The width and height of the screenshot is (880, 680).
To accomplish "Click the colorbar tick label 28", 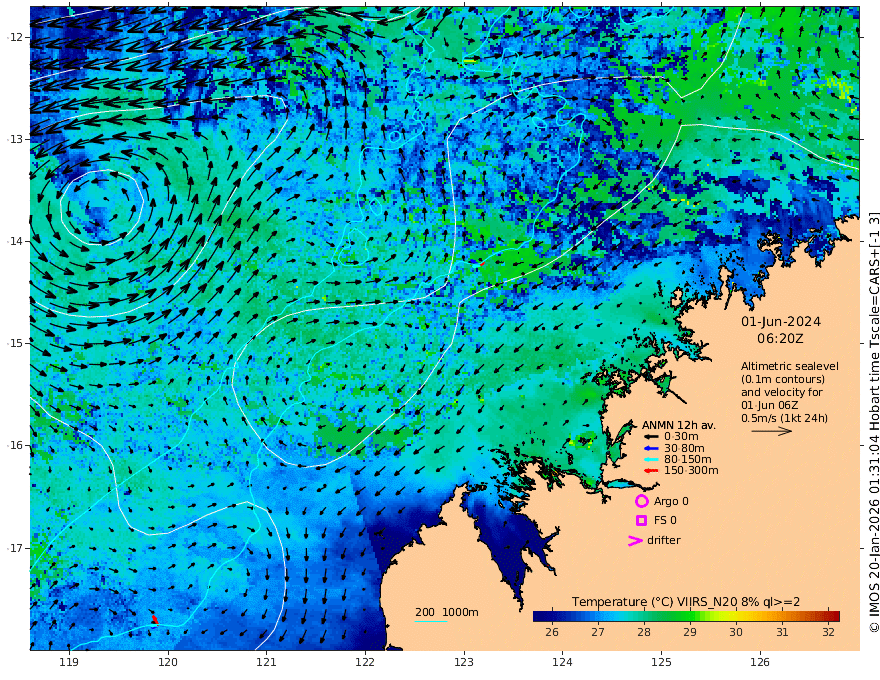I will [x=644, y=632].
